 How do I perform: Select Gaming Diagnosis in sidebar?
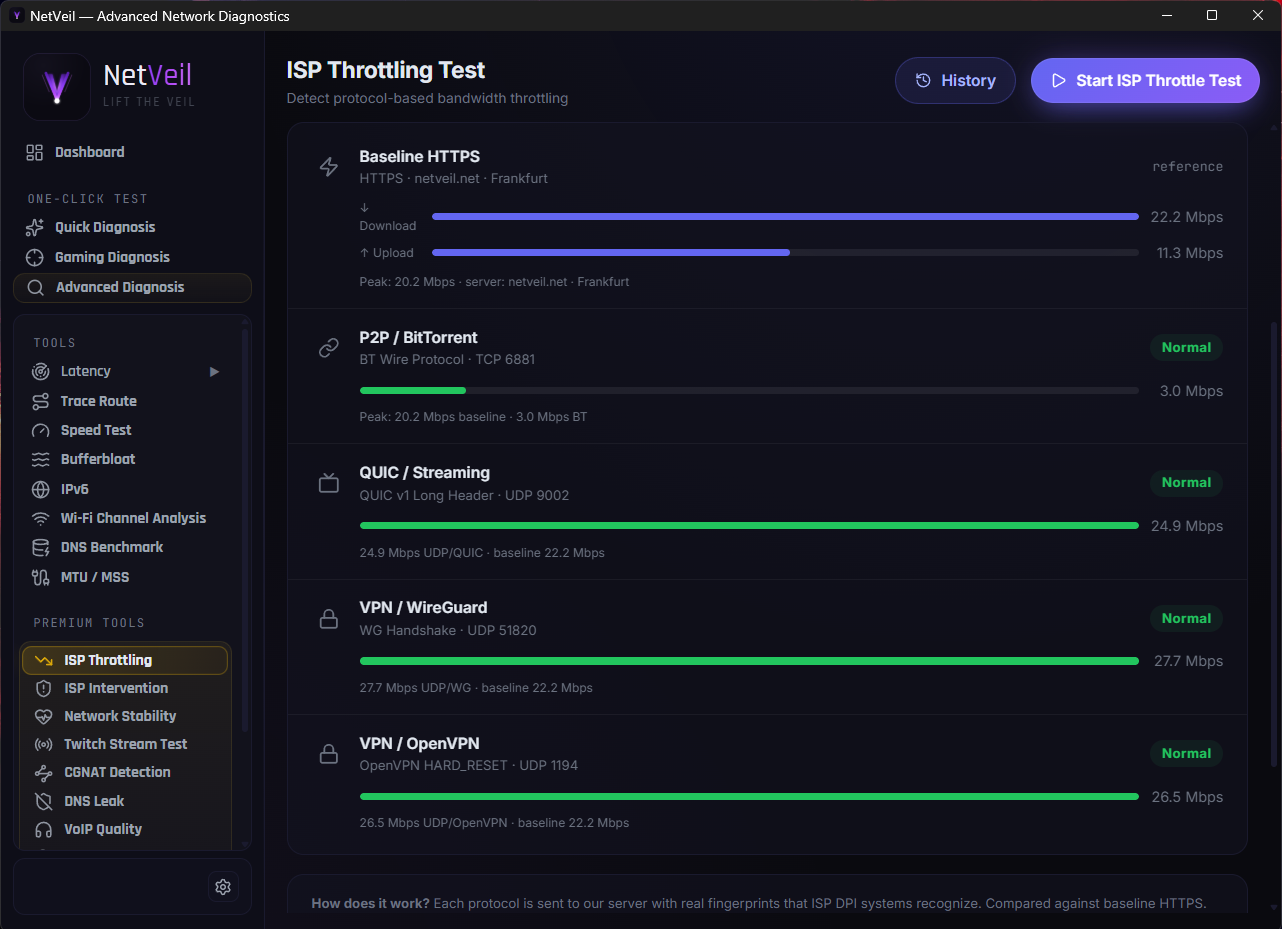coord(132,257)
